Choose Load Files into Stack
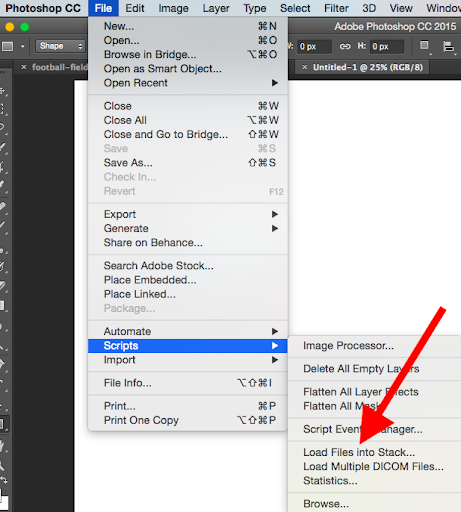Image resolution: width=461 pixels, height=512 pixels. 359,452
